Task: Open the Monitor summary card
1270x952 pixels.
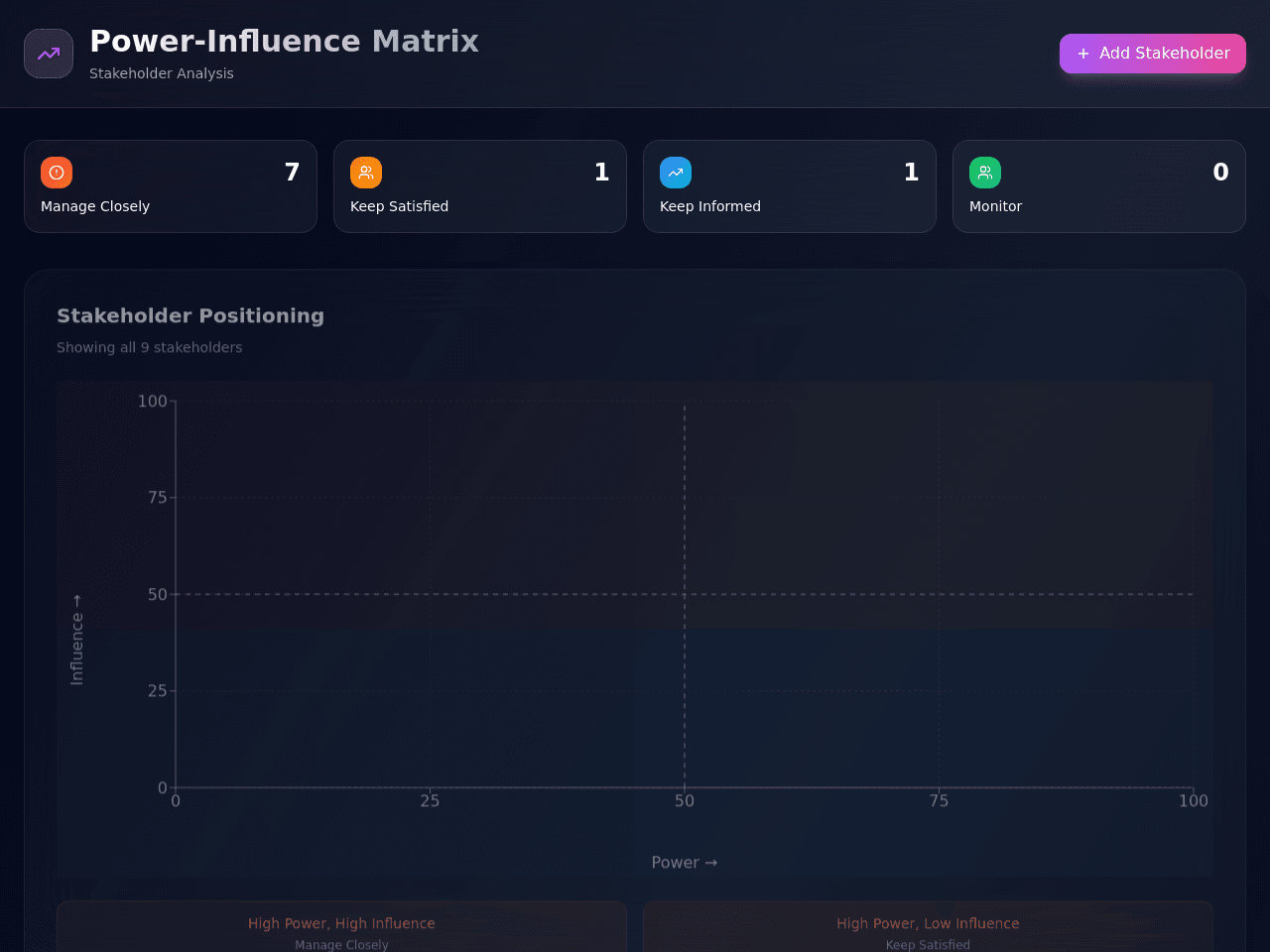Action: (x=1099, y=186)
